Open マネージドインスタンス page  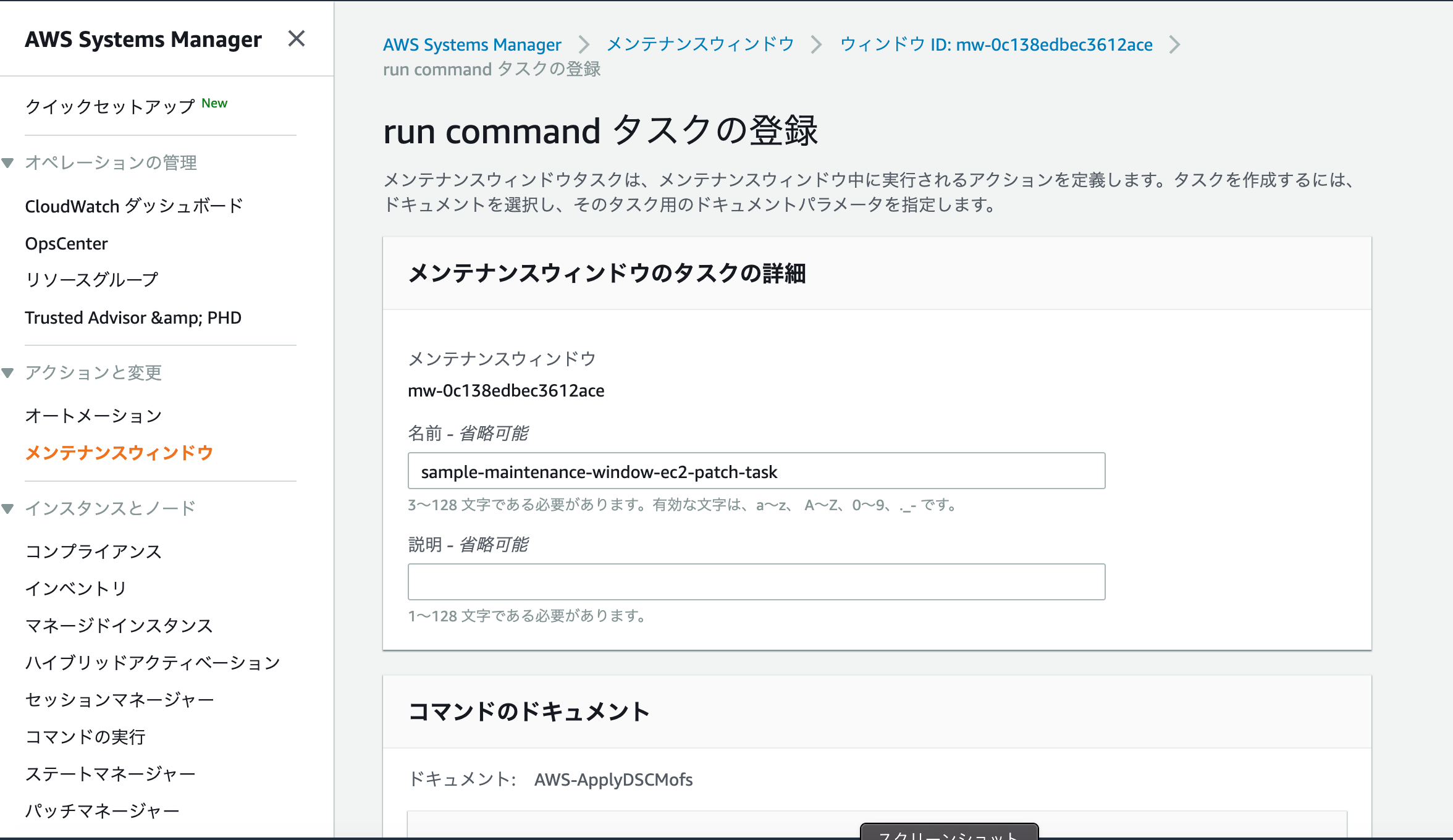point(119,626)
